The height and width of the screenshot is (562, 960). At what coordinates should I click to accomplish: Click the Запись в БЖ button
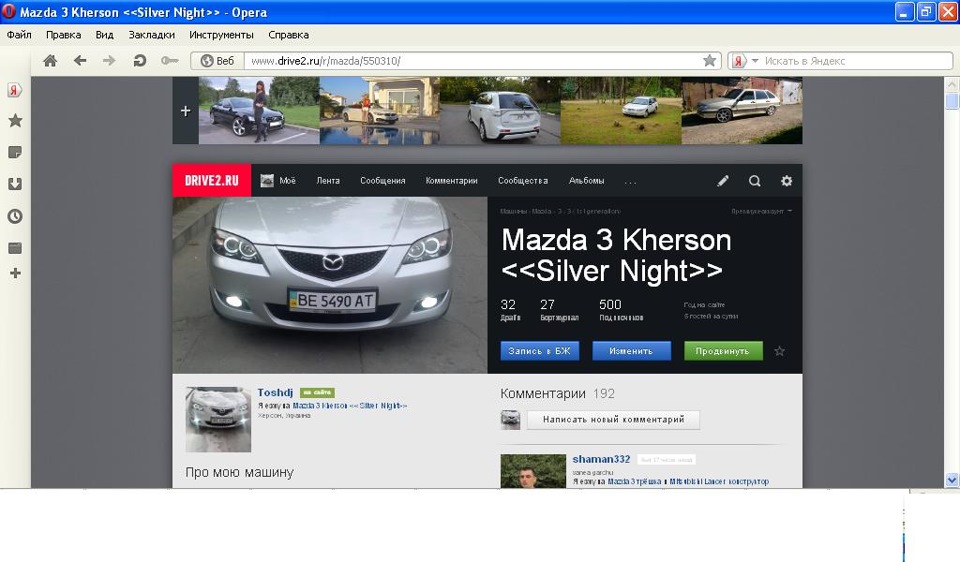[539, 351]
